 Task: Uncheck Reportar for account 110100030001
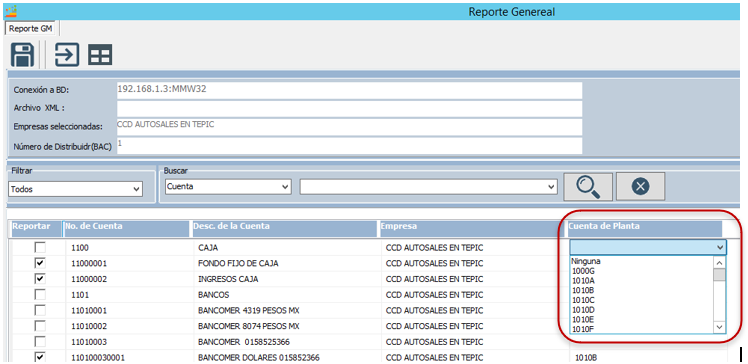pos(41,357)
